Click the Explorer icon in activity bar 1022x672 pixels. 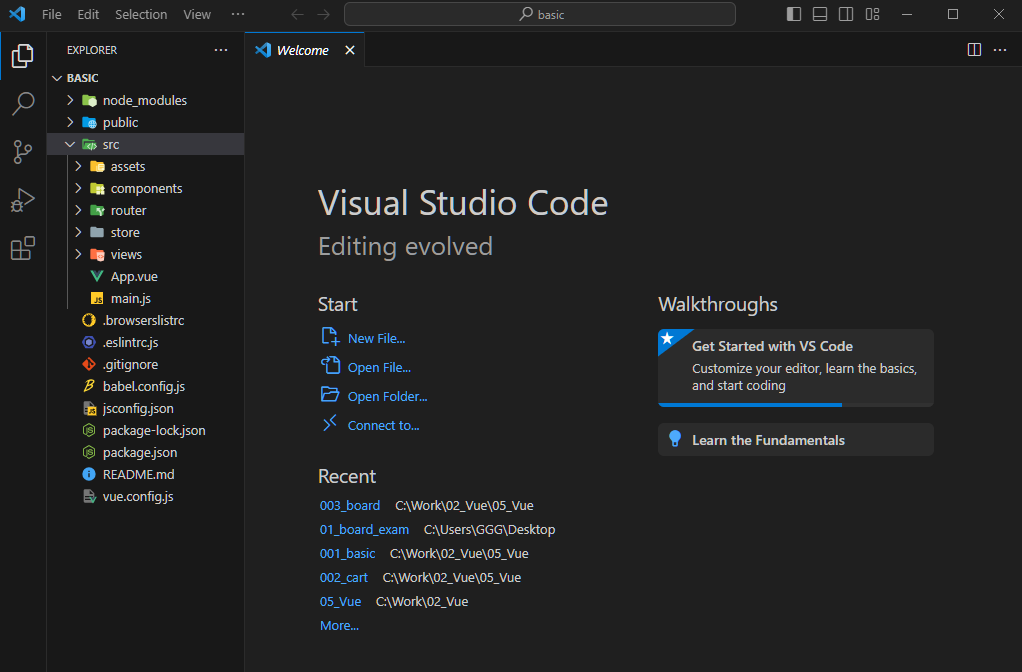[x=22, y=56]
